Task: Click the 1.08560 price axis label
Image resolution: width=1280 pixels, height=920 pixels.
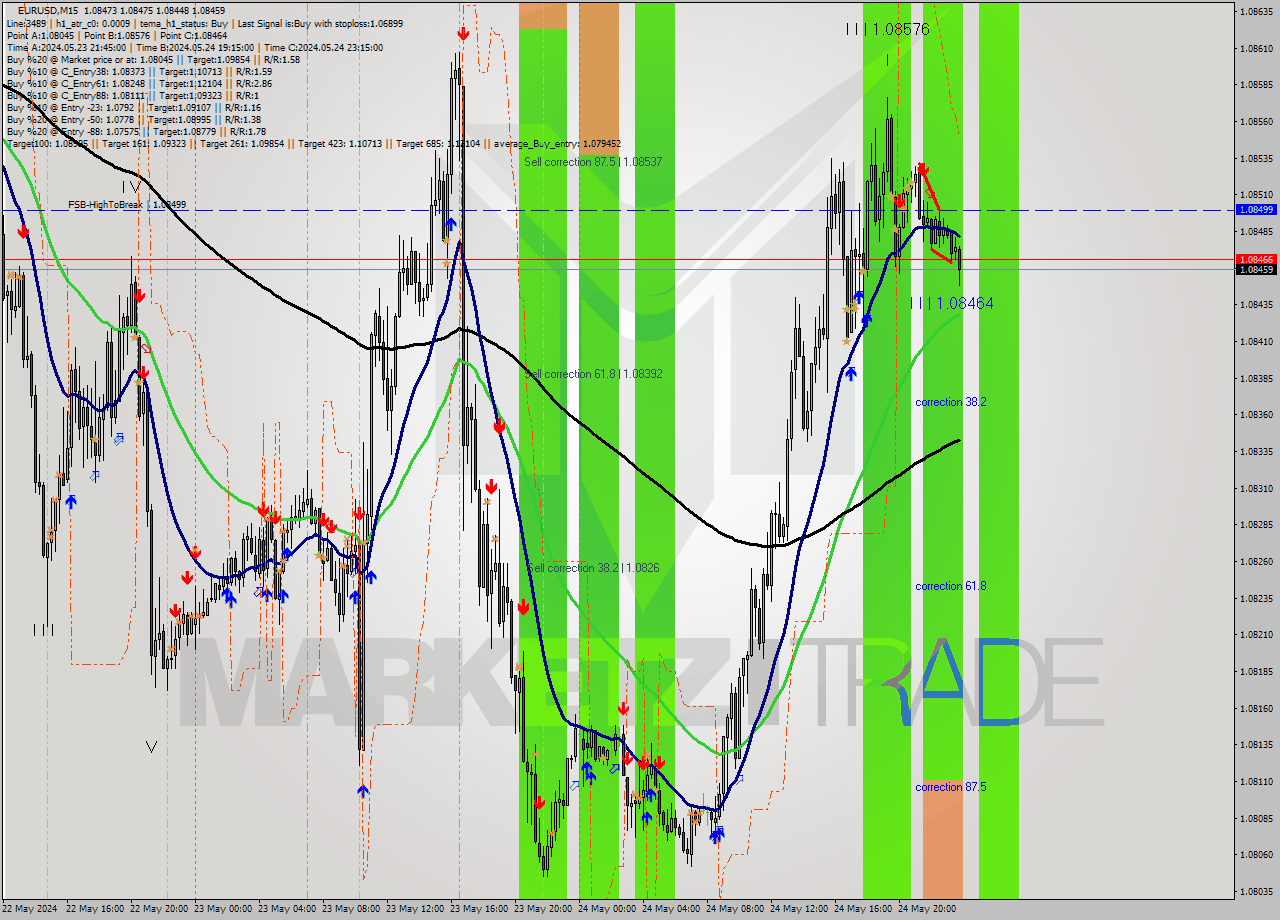Action: (1255, 122)
